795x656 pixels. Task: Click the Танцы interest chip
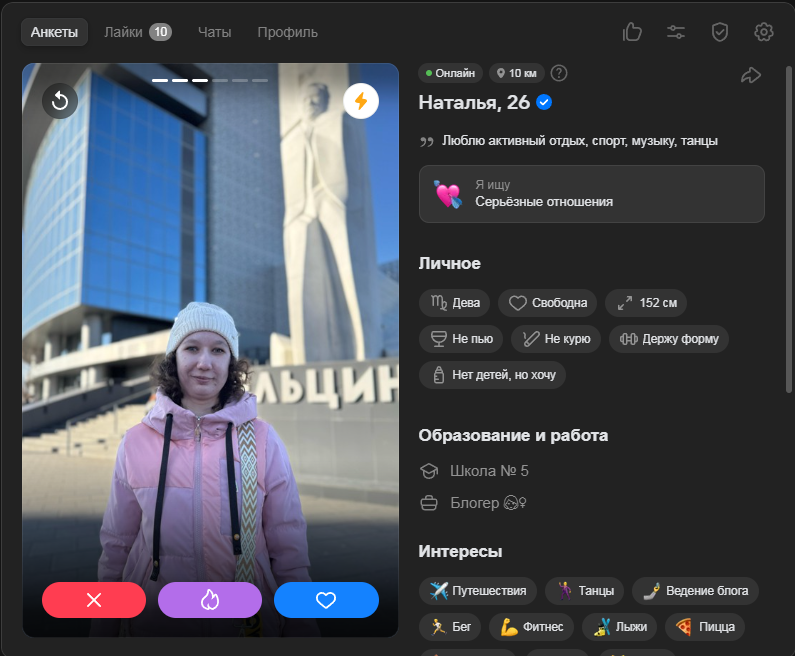(586, 591)
